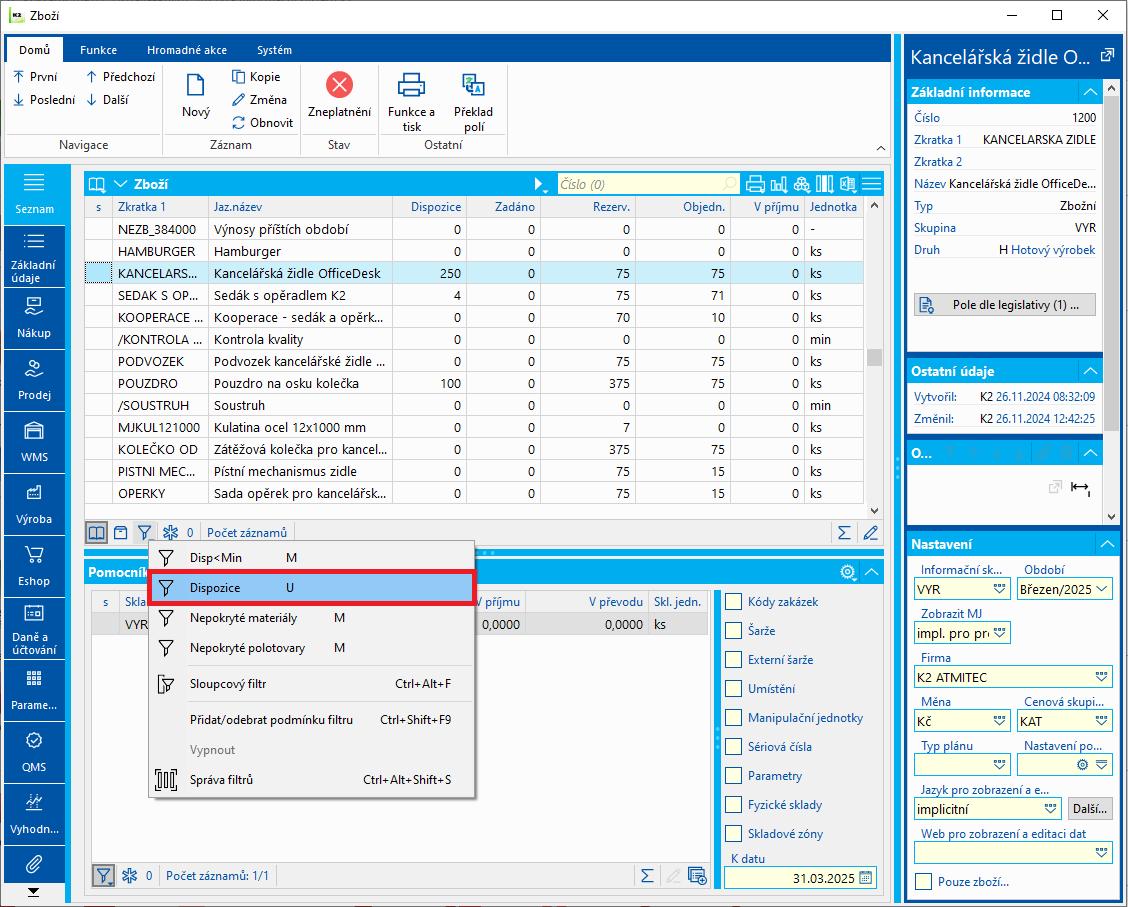
Task: Open Funkce a tisk printer icon
Action: tap(411, 85)
